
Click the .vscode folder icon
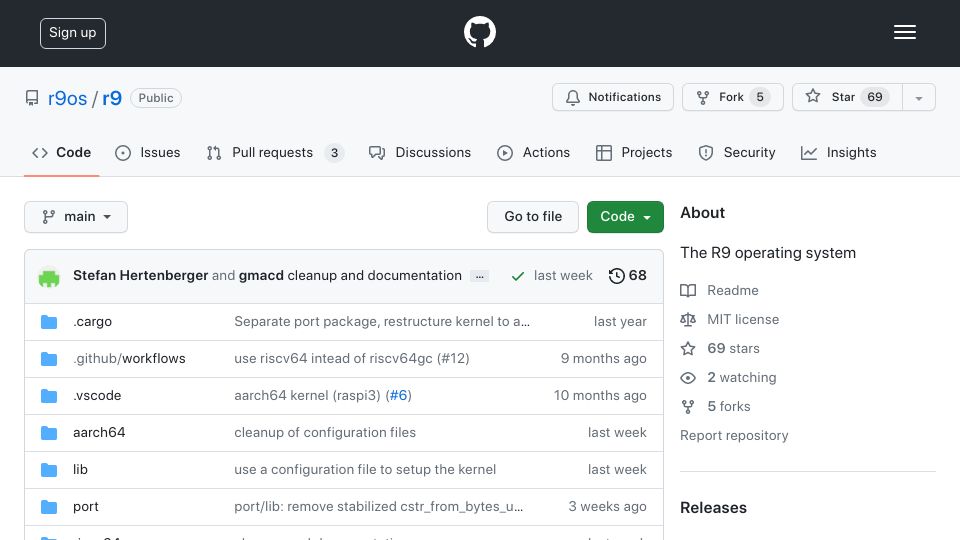tap(49, 396)
